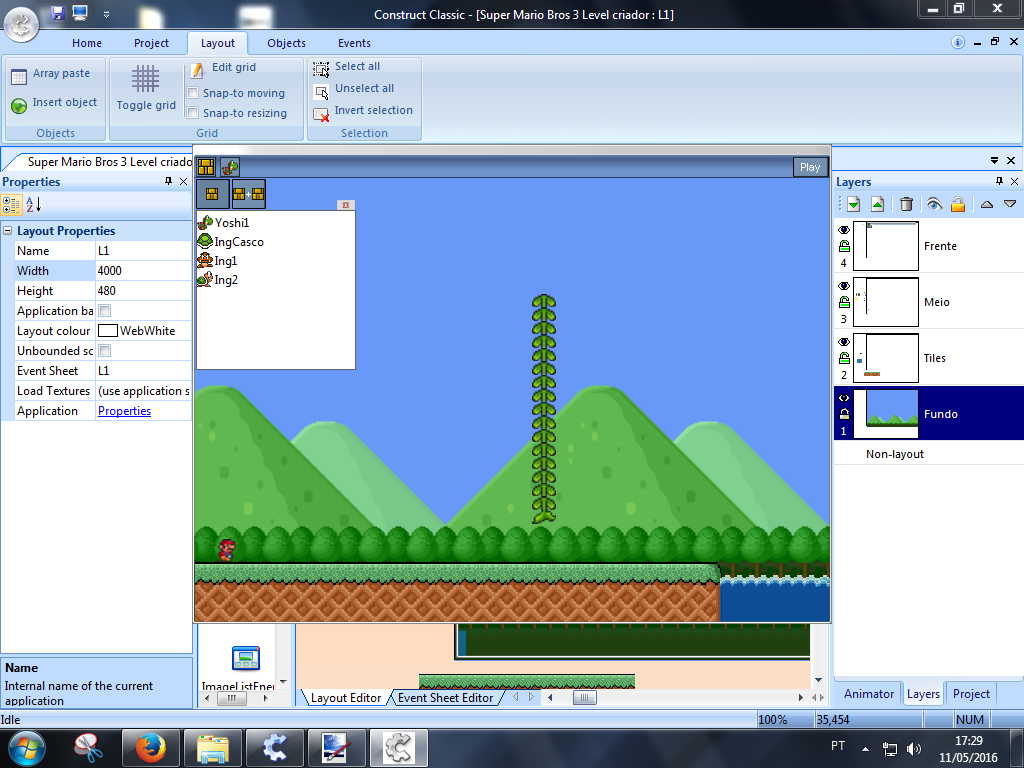Switch to the Project panel tab
The width and height of the screenshot is (1024, 768).
971,694
